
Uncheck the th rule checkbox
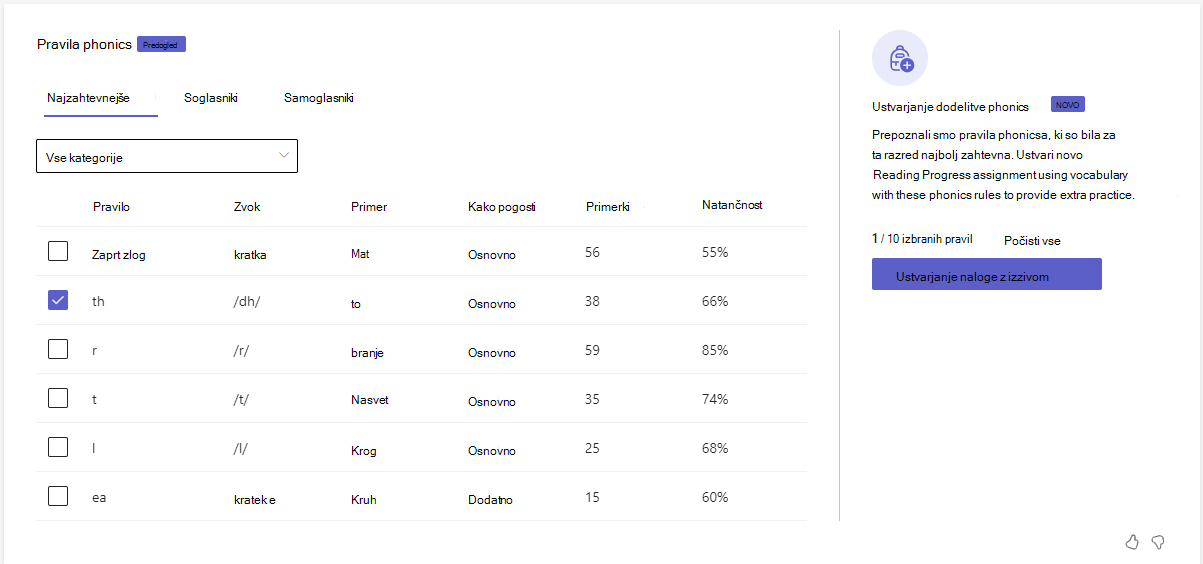pyautogui.click(x=58, y=300)
